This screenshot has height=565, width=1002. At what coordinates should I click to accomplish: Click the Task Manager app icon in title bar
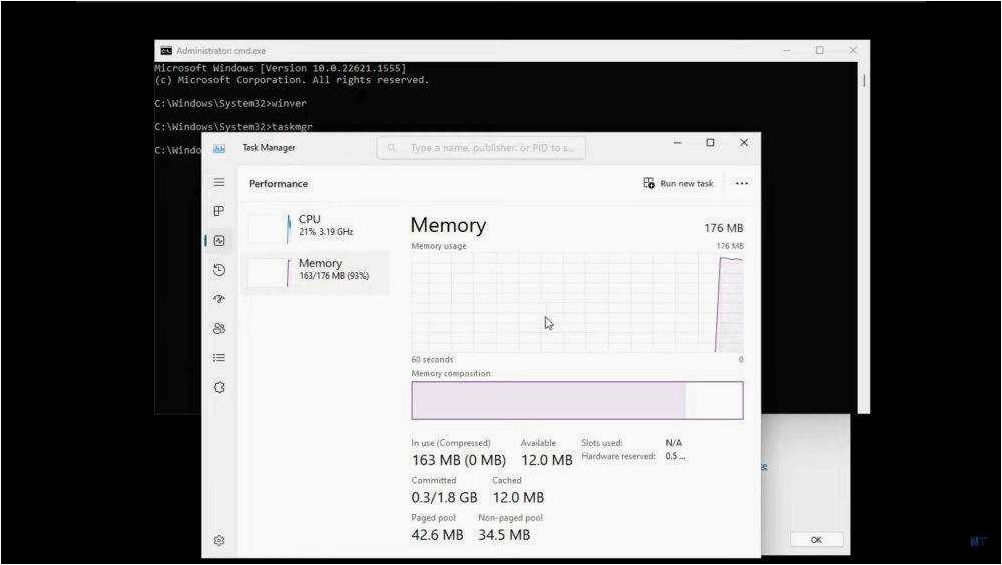219,148
